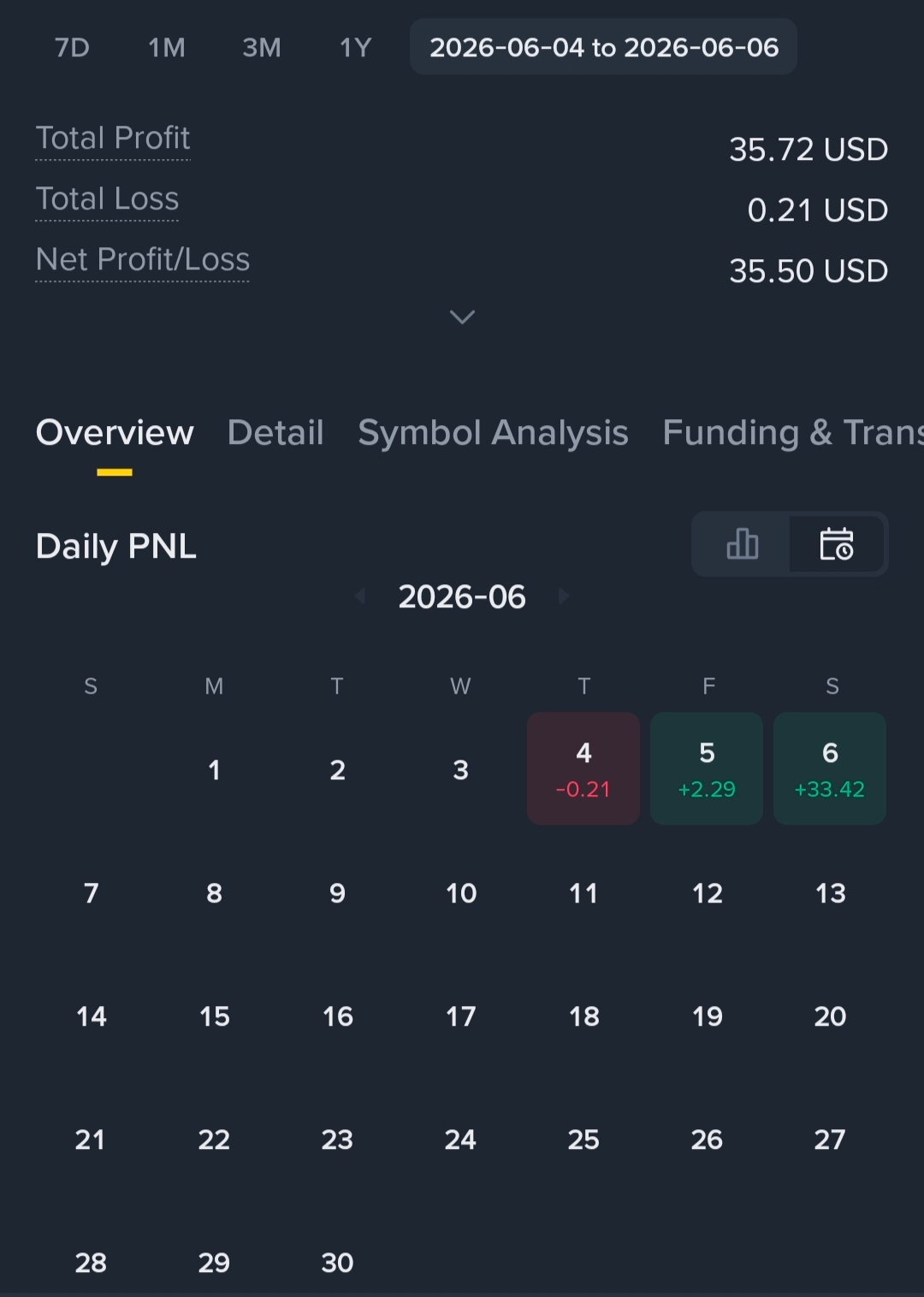
Task: Select the 3M time range
Action: 262,47
